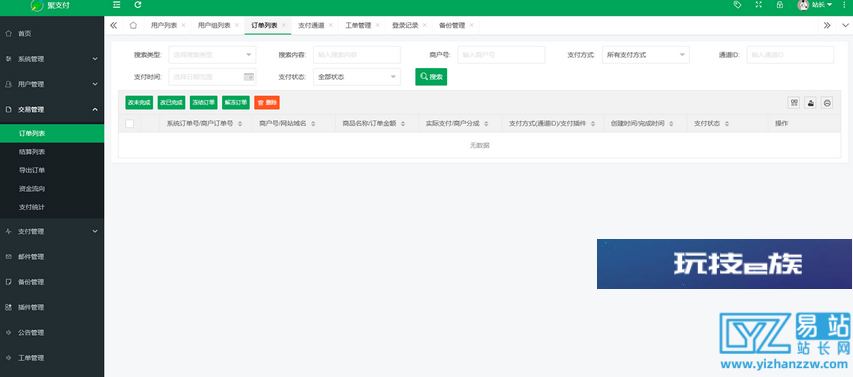Expand 支付管理 sidebar menu

(52, 231)
